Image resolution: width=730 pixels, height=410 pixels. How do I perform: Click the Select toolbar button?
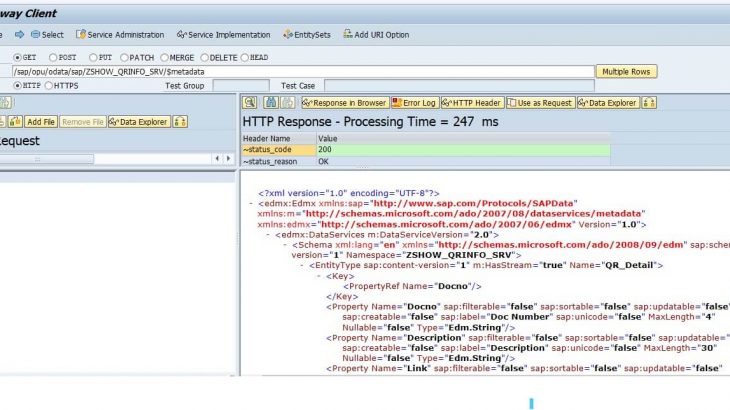point(47,34)
